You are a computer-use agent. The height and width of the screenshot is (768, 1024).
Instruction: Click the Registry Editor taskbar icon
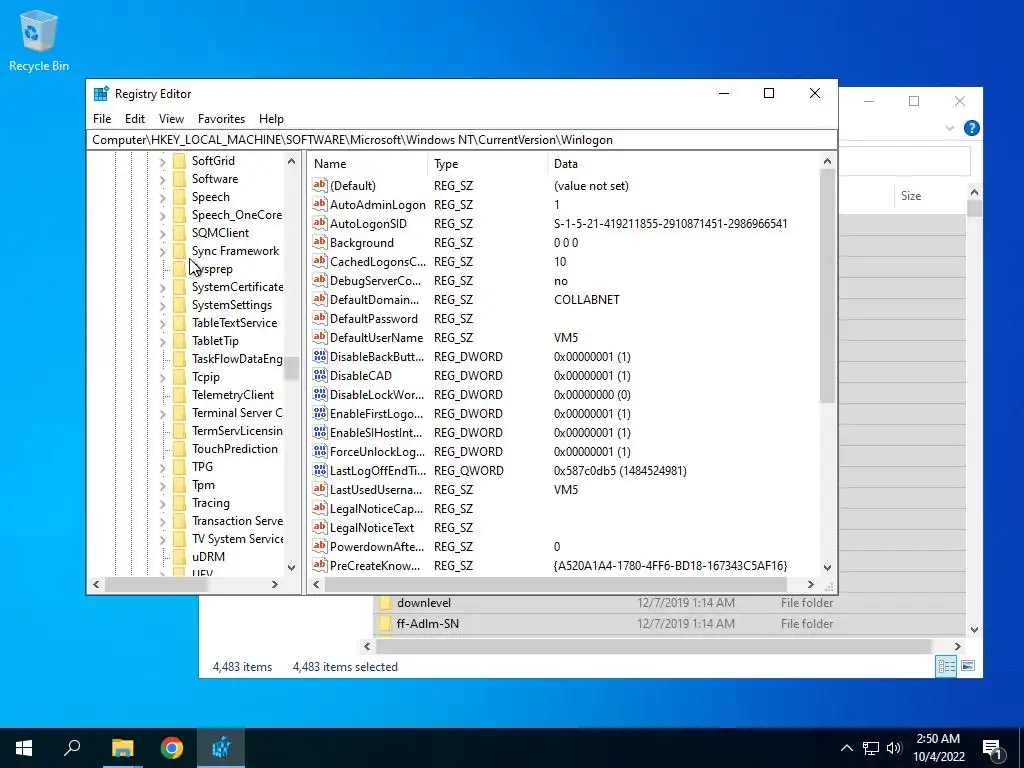tap(221, 748)
